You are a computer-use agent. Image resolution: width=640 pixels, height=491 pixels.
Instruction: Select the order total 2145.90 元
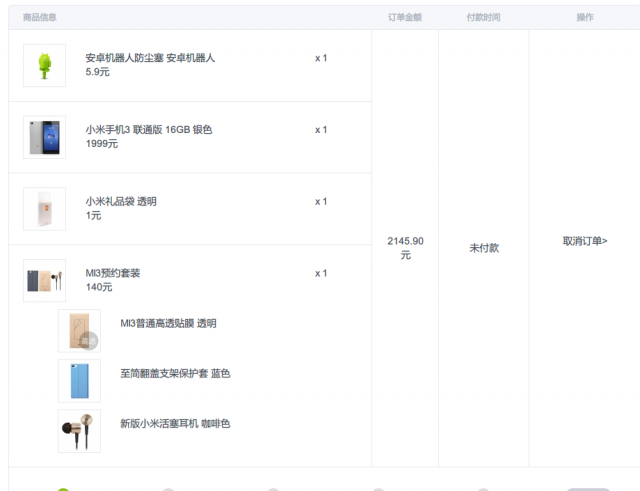405,248
